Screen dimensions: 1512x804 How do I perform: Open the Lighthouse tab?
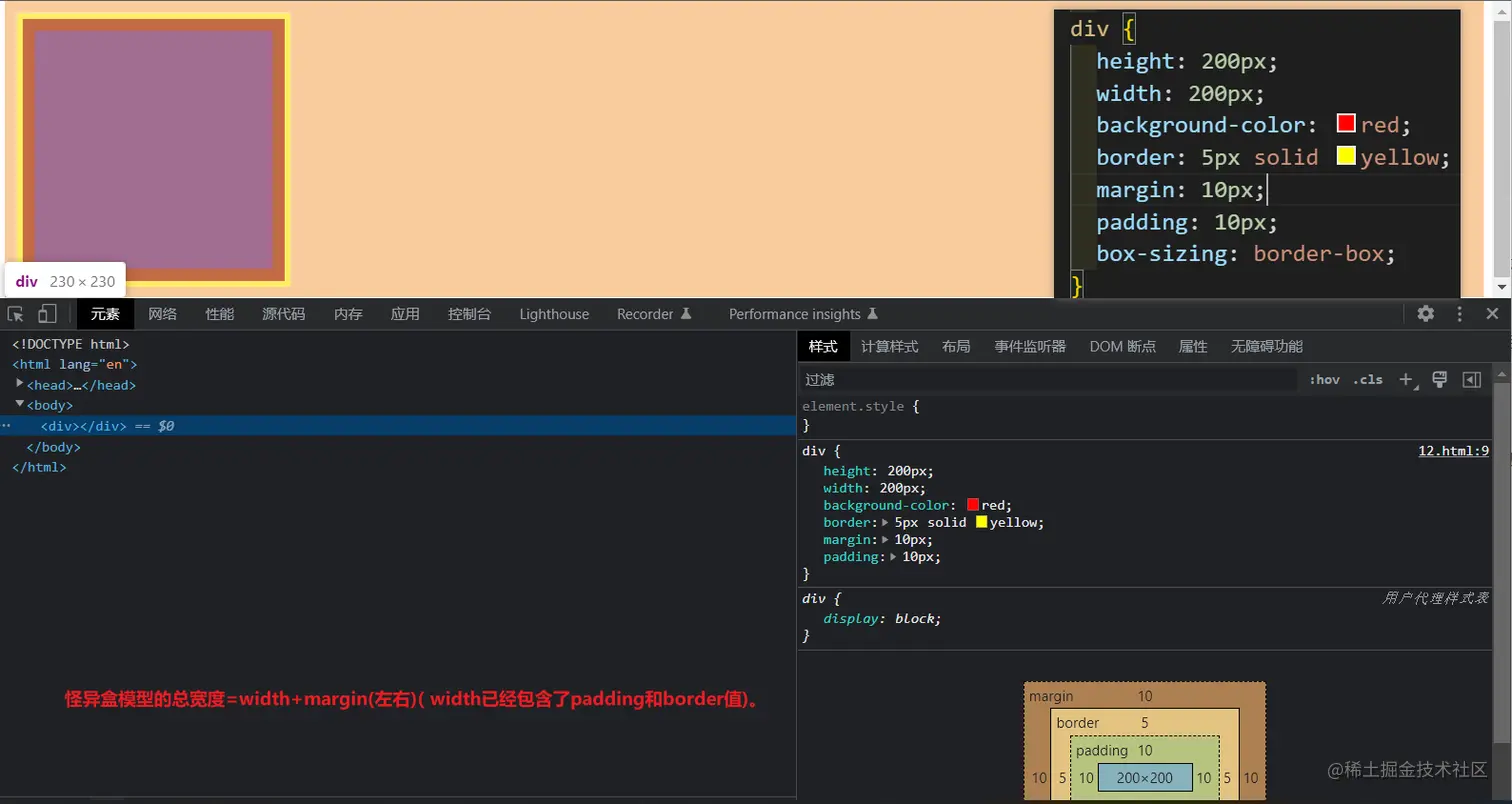click(x=554, y=314)
